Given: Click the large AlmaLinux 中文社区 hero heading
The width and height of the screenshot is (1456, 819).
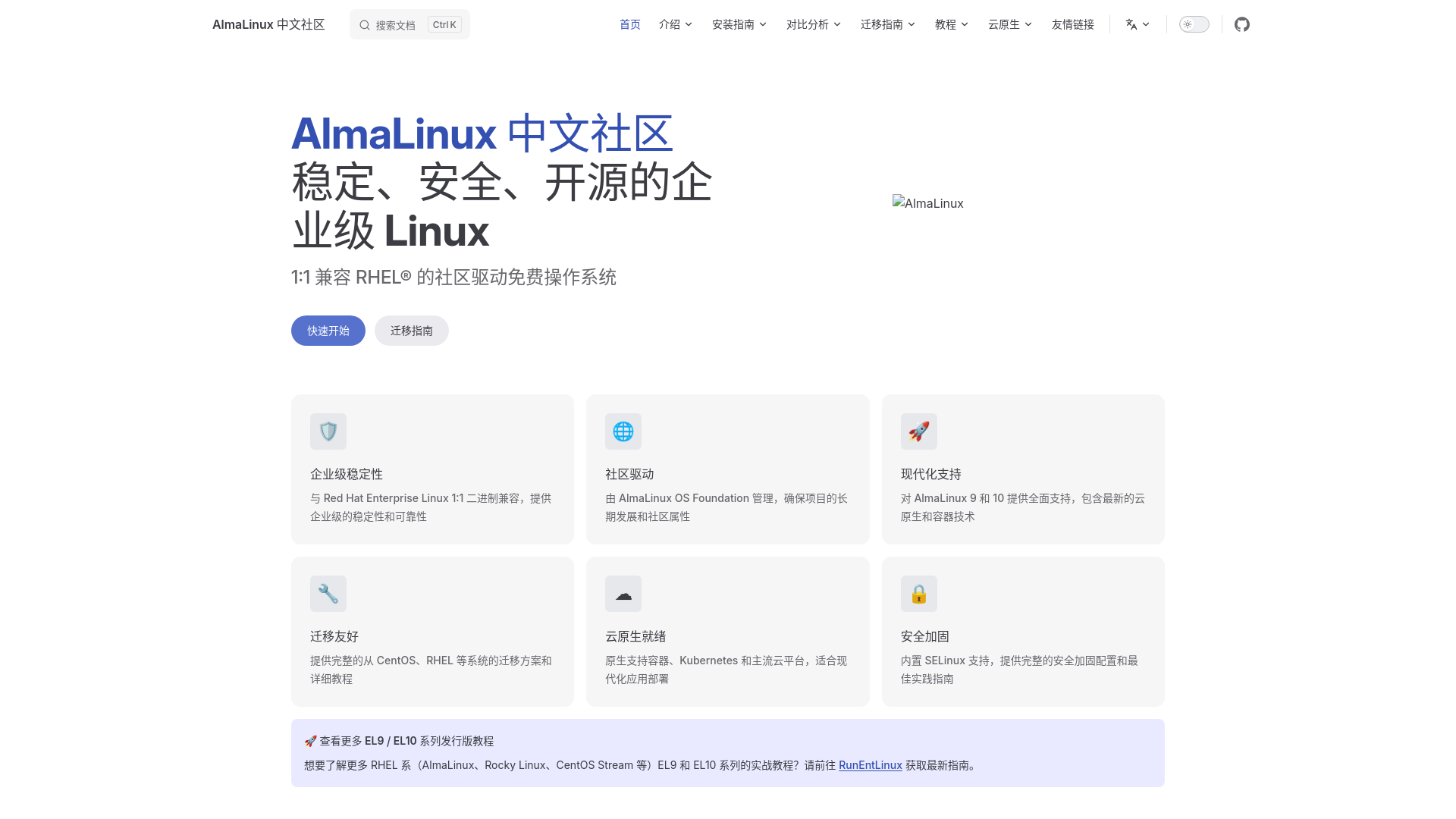Looking at the screenshot, I should click(482, 133).
